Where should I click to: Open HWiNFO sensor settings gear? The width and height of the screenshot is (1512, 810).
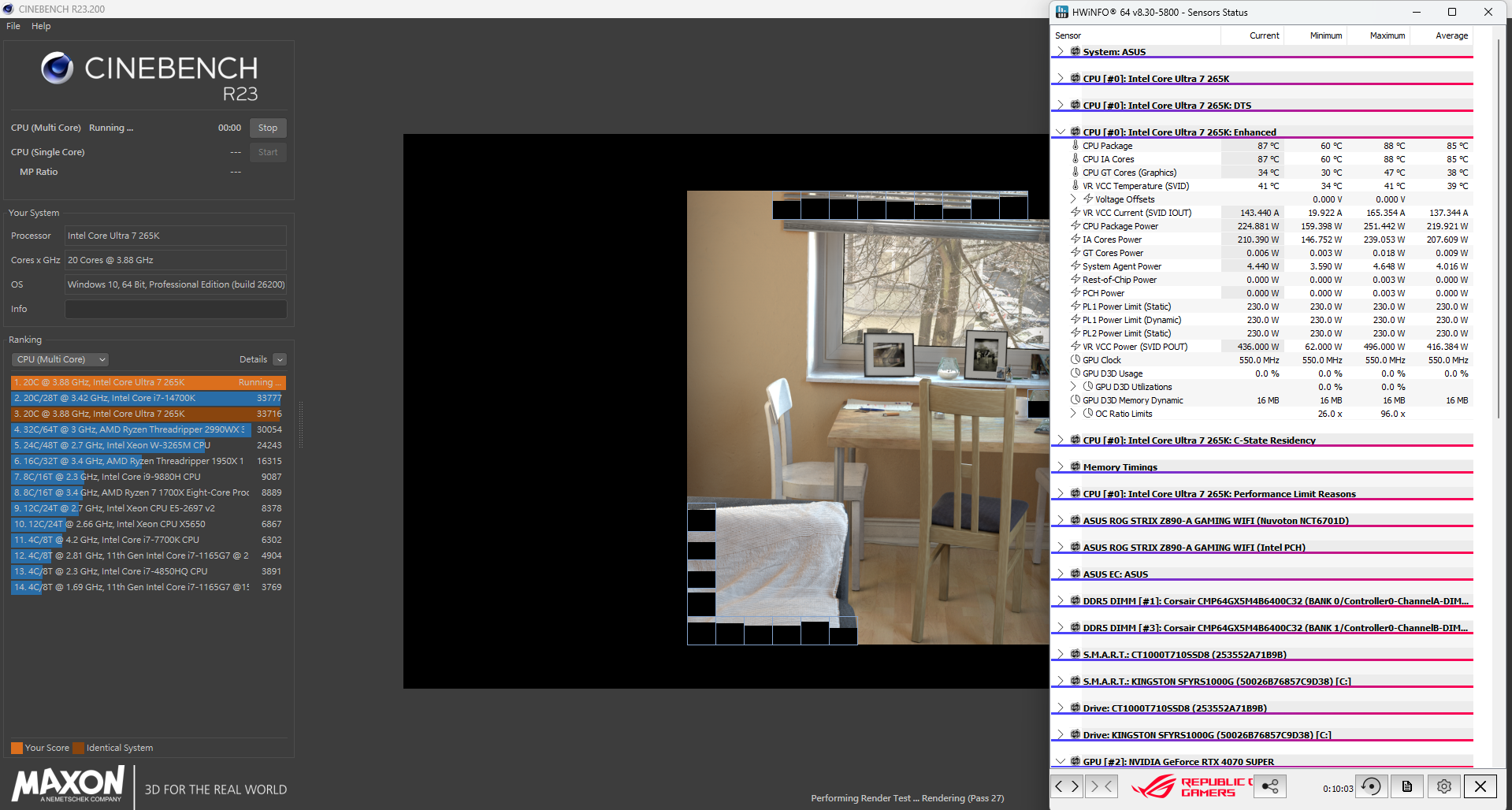point(1443,786)
